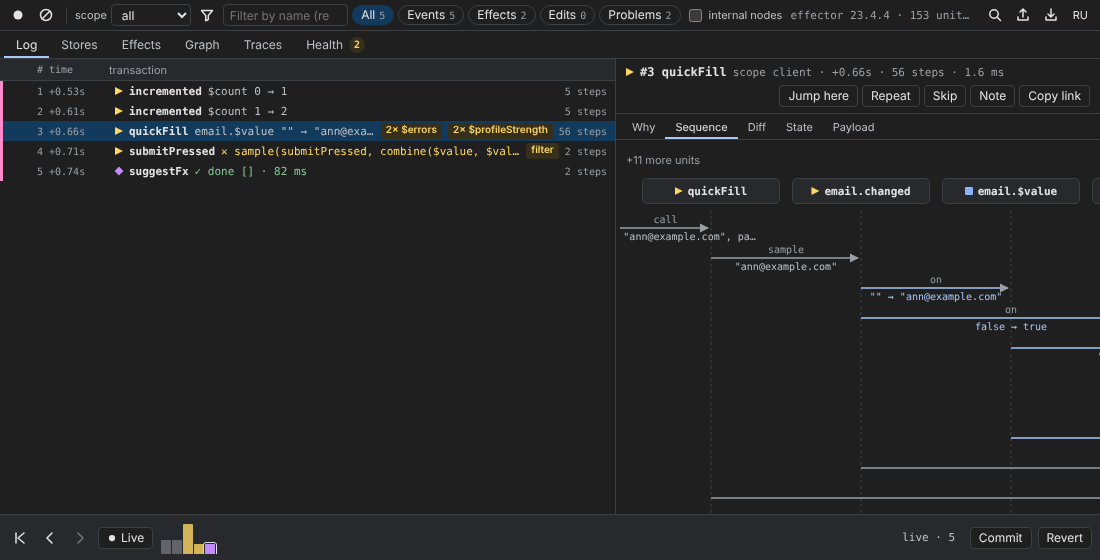Click the funnel filter icon

[x=207, y=15]
